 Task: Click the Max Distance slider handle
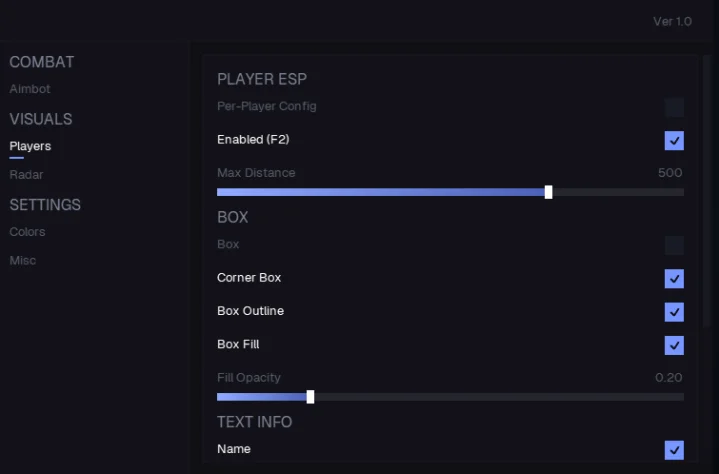[x=548, y=192]
